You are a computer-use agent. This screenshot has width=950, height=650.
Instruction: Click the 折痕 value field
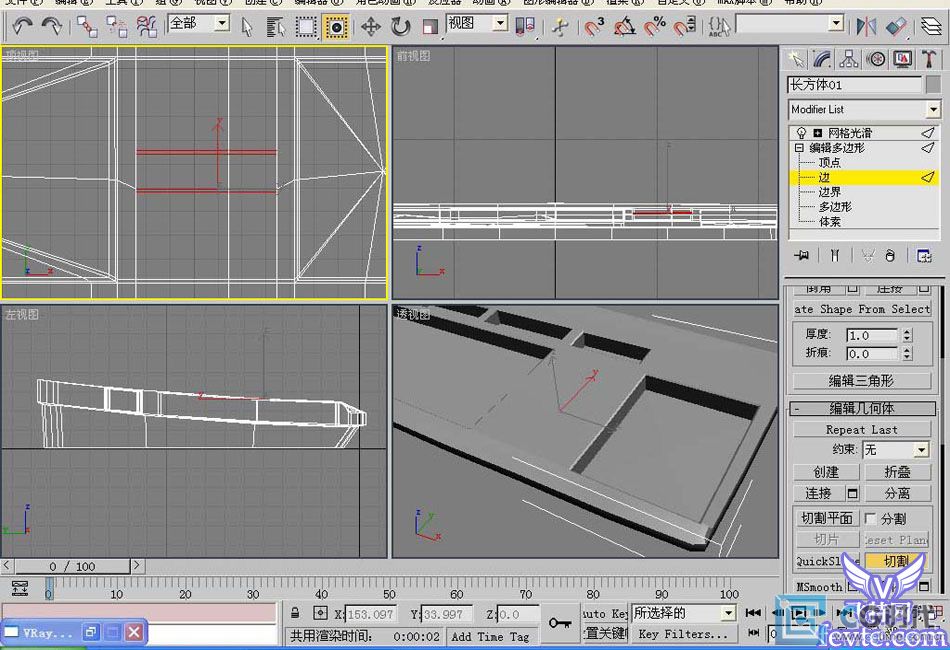pyautogui.click(x=872, y=354)
